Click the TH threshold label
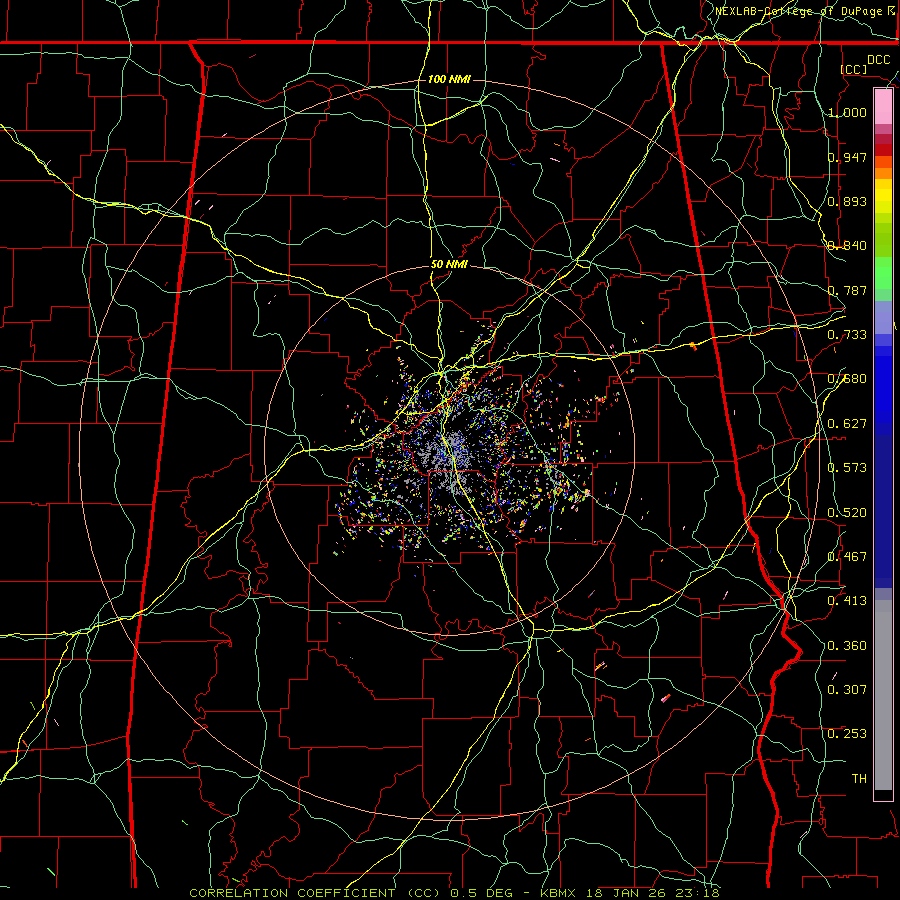Screen dimensions: 900x900 point(859,779)
